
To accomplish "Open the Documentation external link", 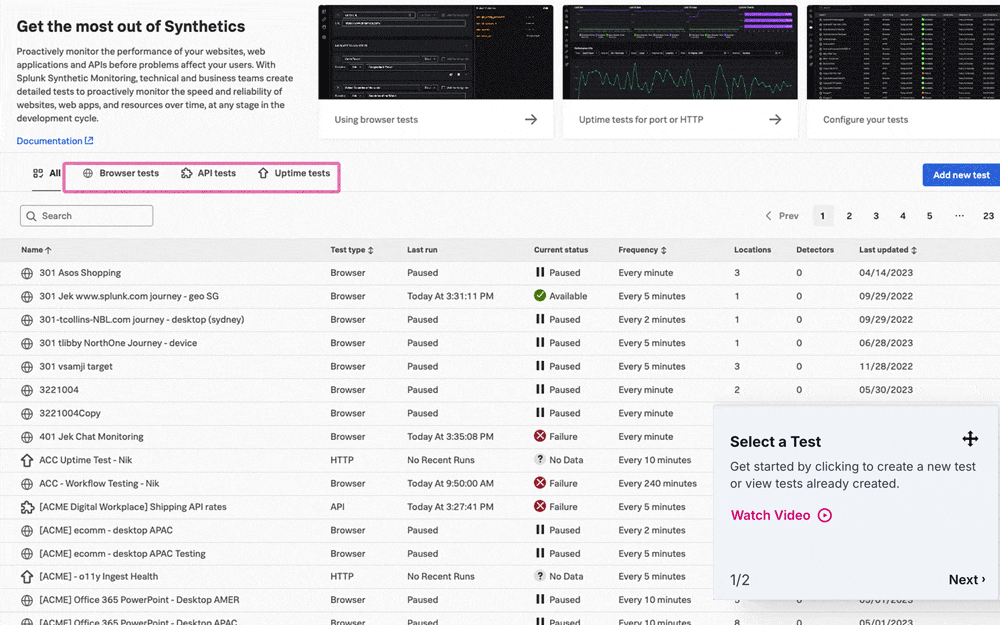I will [55, 141].
